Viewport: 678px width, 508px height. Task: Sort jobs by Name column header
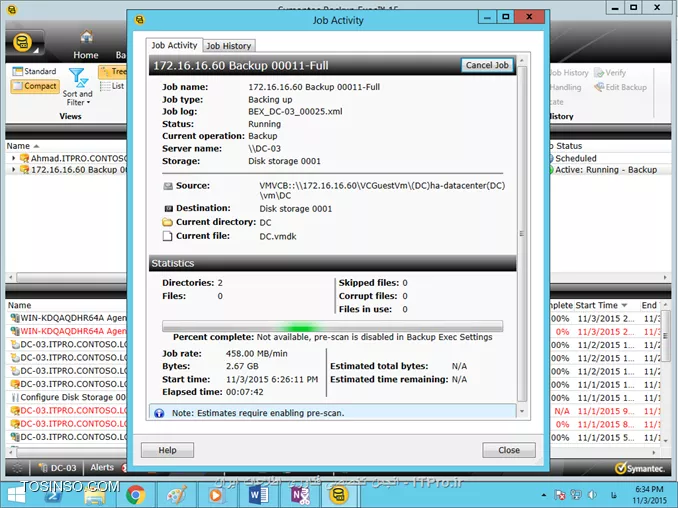click(18, 146)
